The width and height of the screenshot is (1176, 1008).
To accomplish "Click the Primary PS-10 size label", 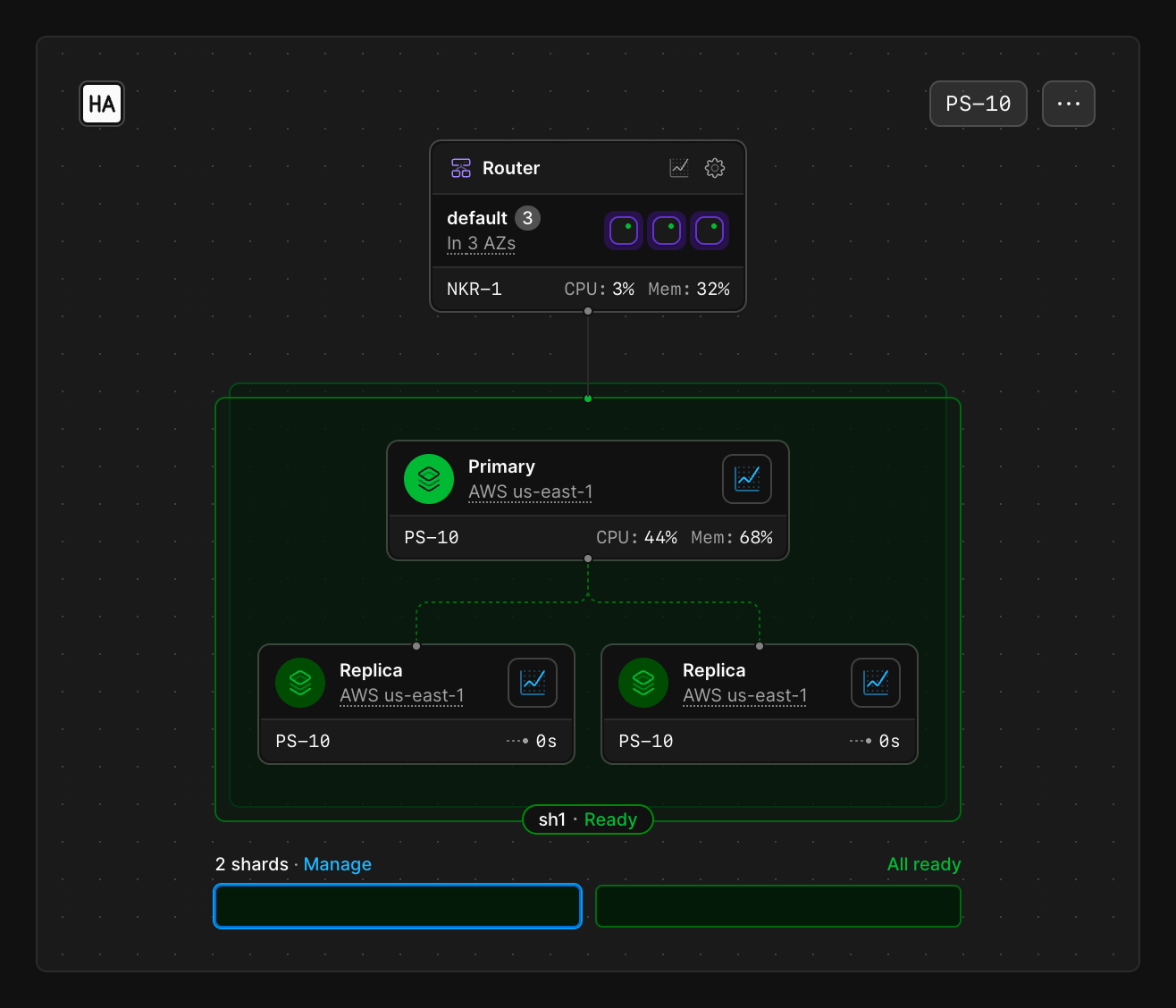I will click(432, 537).
